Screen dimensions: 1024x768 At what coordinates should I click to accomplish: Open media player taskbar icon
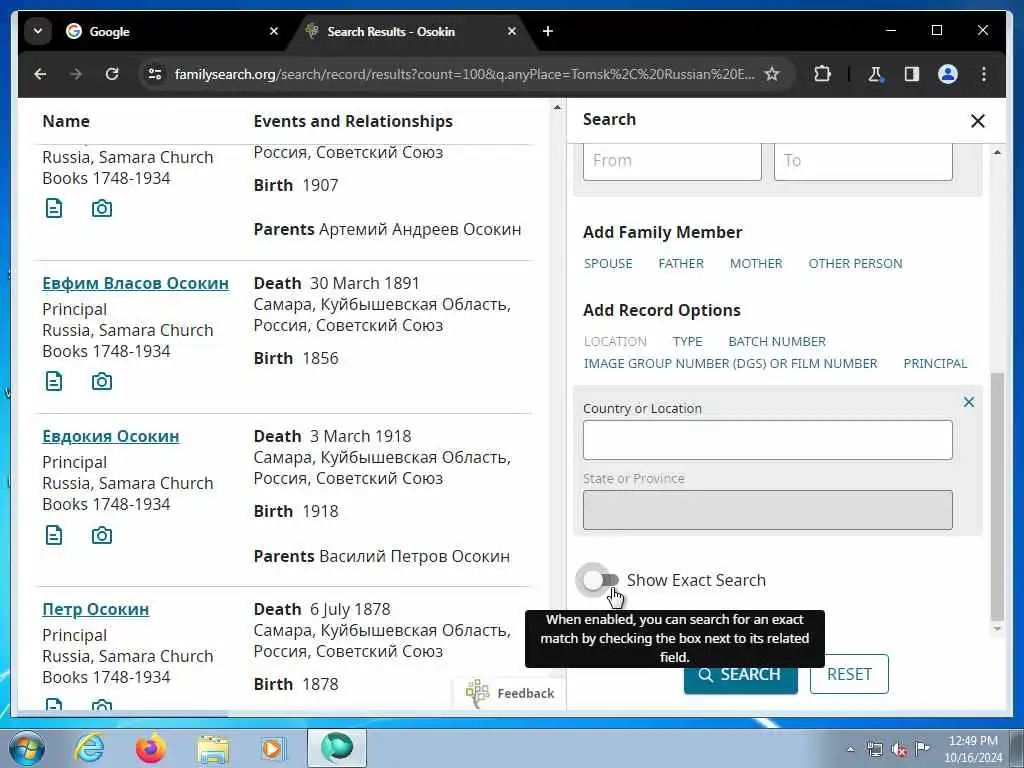point(273,748)
